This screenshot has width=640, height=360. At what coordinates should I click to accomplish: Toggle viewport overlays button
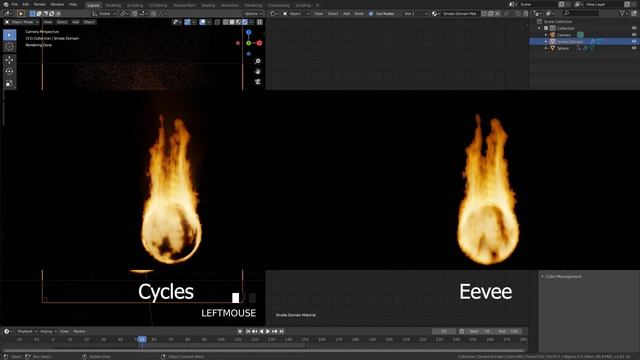point(202,22)
